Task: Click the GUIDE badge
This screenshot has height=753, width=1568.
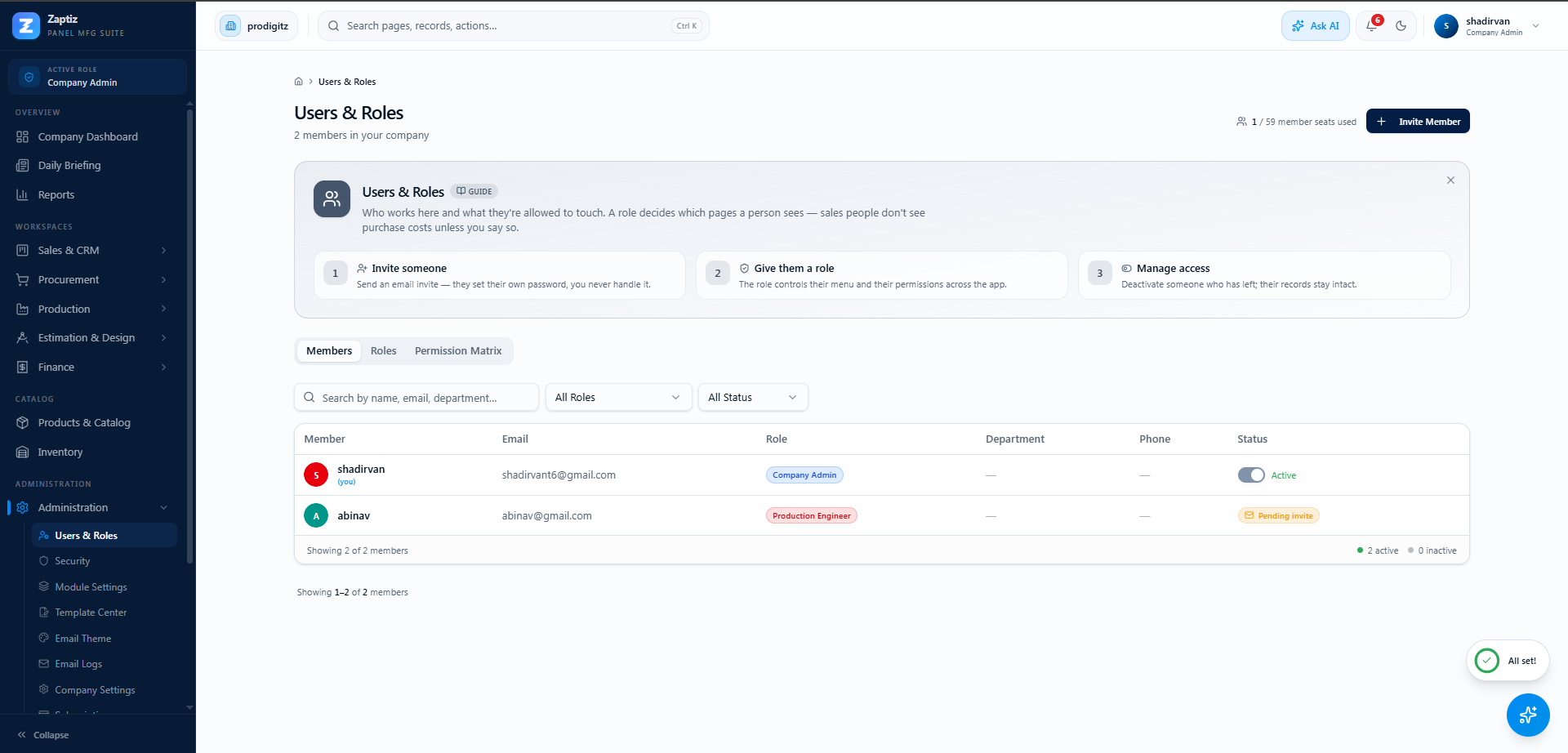Action: (x=474, y=191)
